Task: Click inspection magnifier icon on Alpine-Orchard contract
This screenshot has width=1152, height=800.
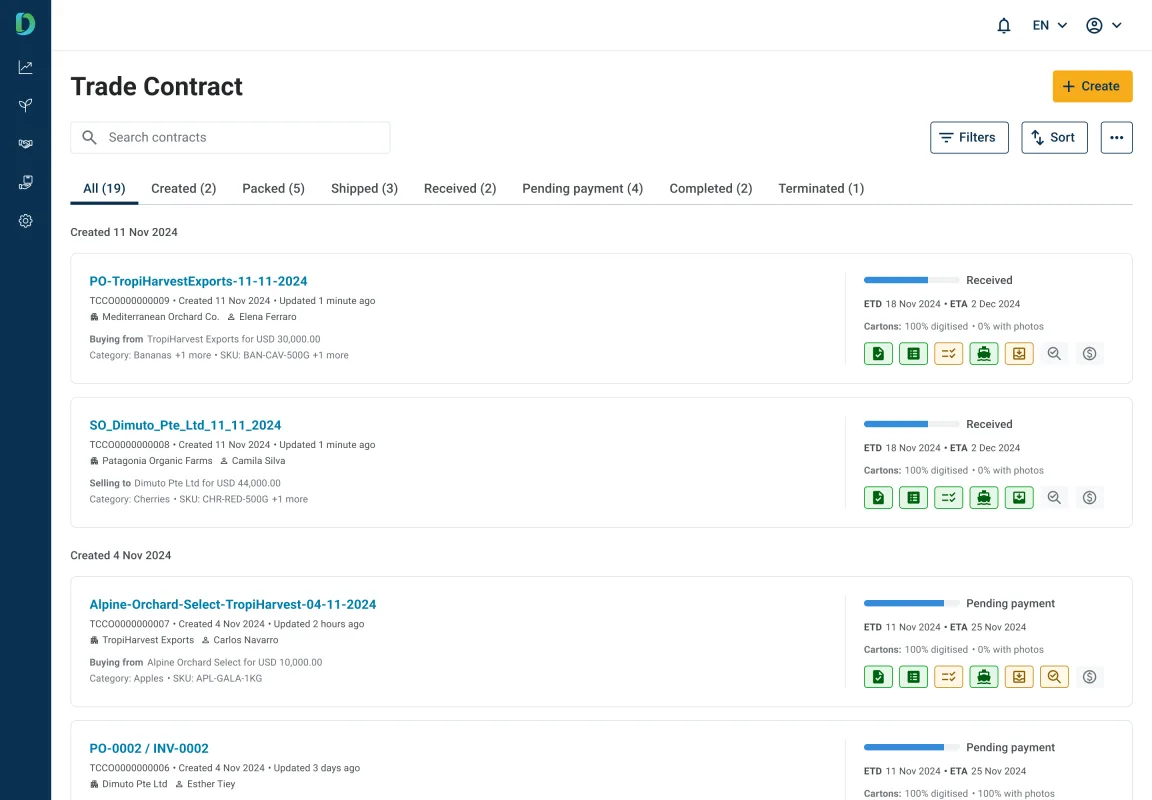Action: [x=1054, y=677]
